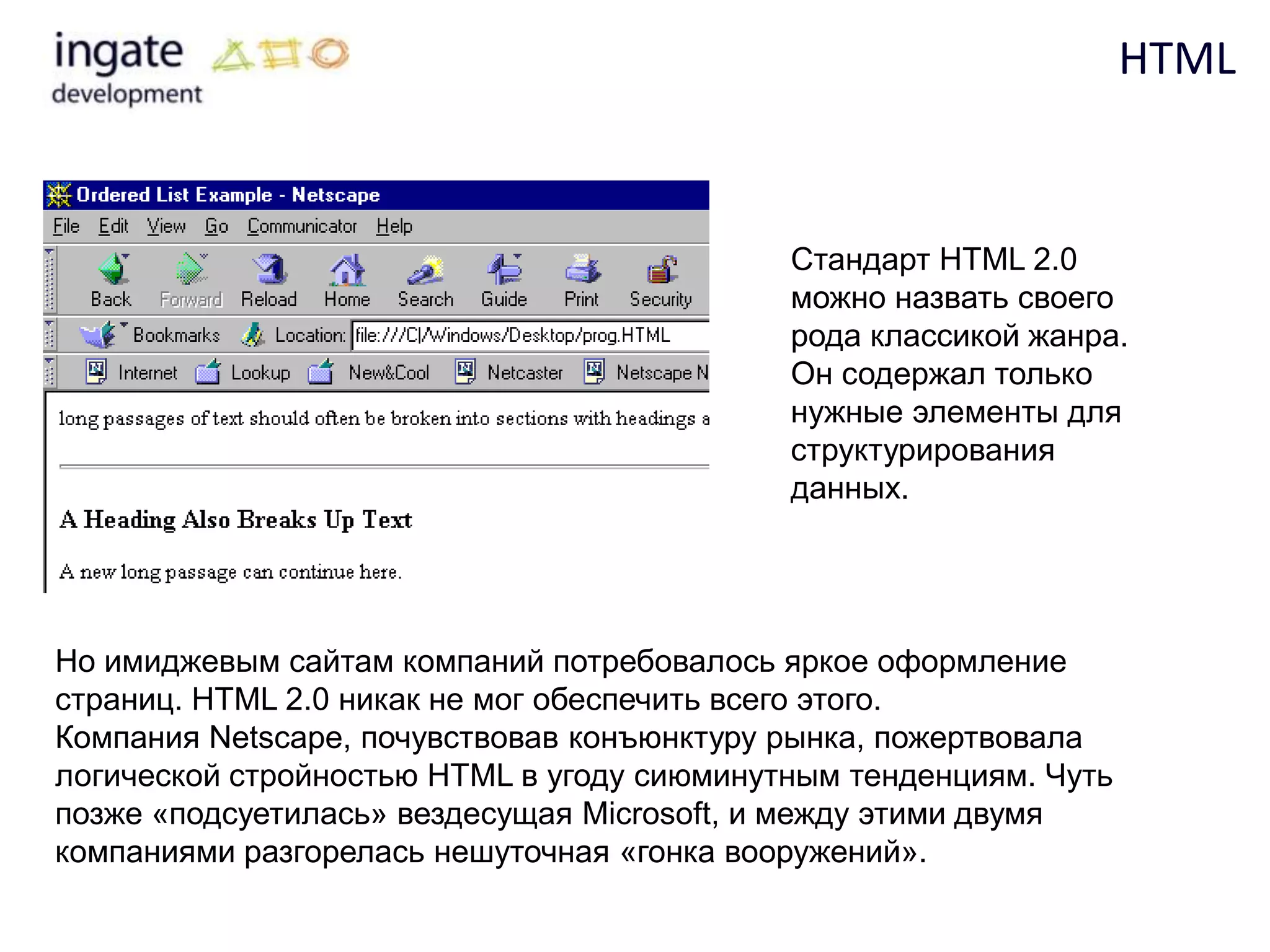Click the Back navigation icon
1270x952 pixels.
pyautogui.click(x=113, y=270)
